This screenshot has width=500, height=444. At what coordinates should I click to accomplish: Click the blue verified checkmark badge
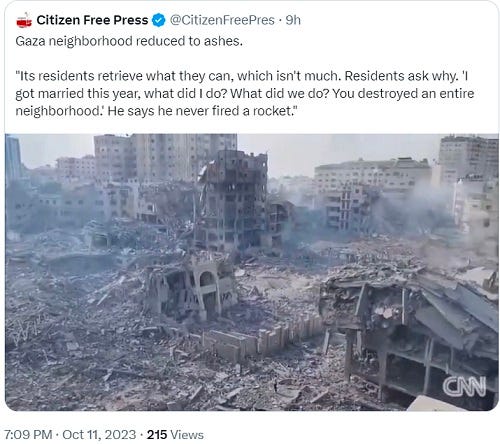coord(158,20)
